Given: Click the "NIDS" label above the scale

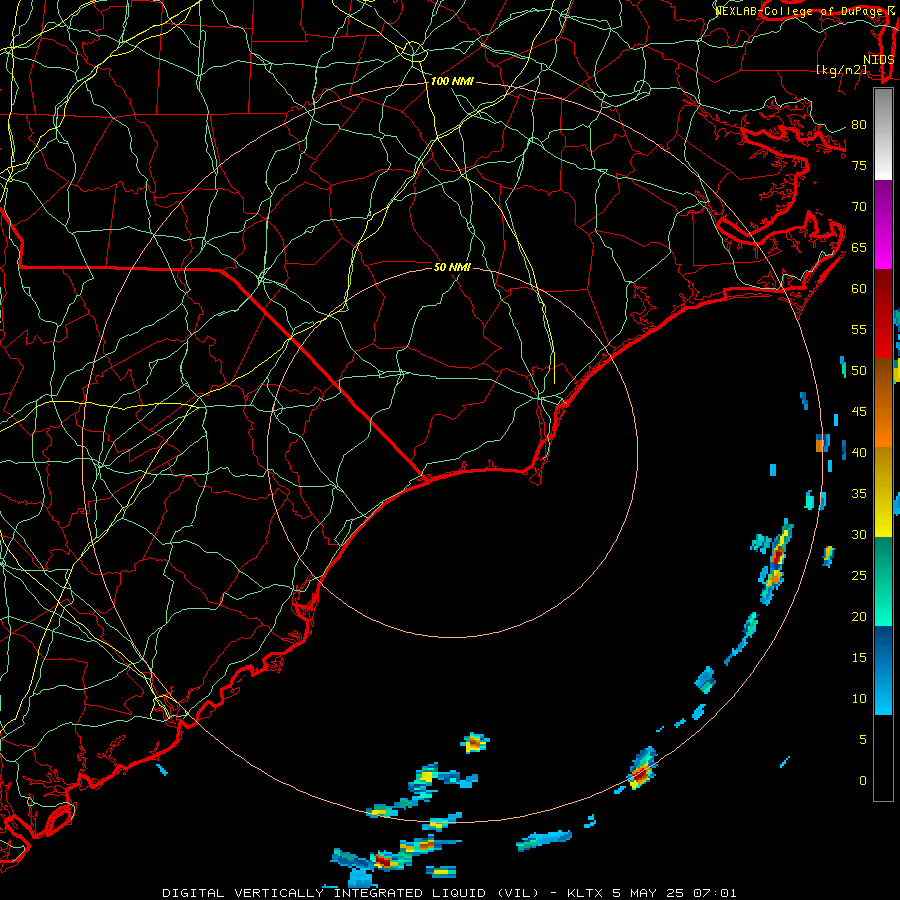Looking at the screenshot, I should 879,60.
